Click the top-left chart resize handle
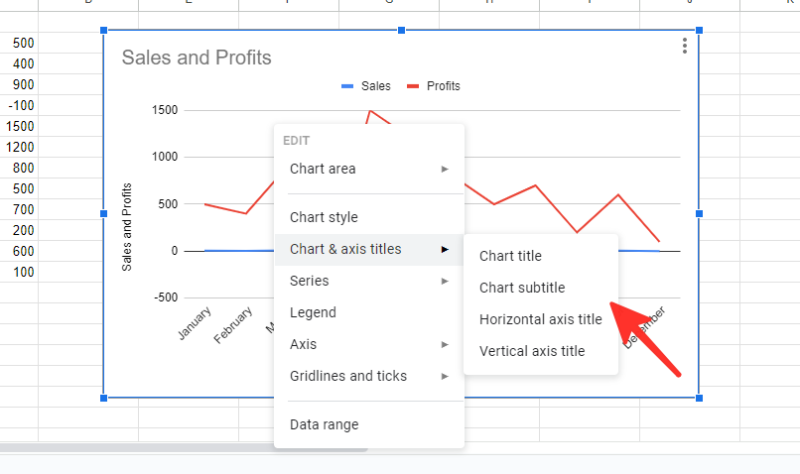Image resolution: width=800 pixels, height=474 pixels. (104, 30)
